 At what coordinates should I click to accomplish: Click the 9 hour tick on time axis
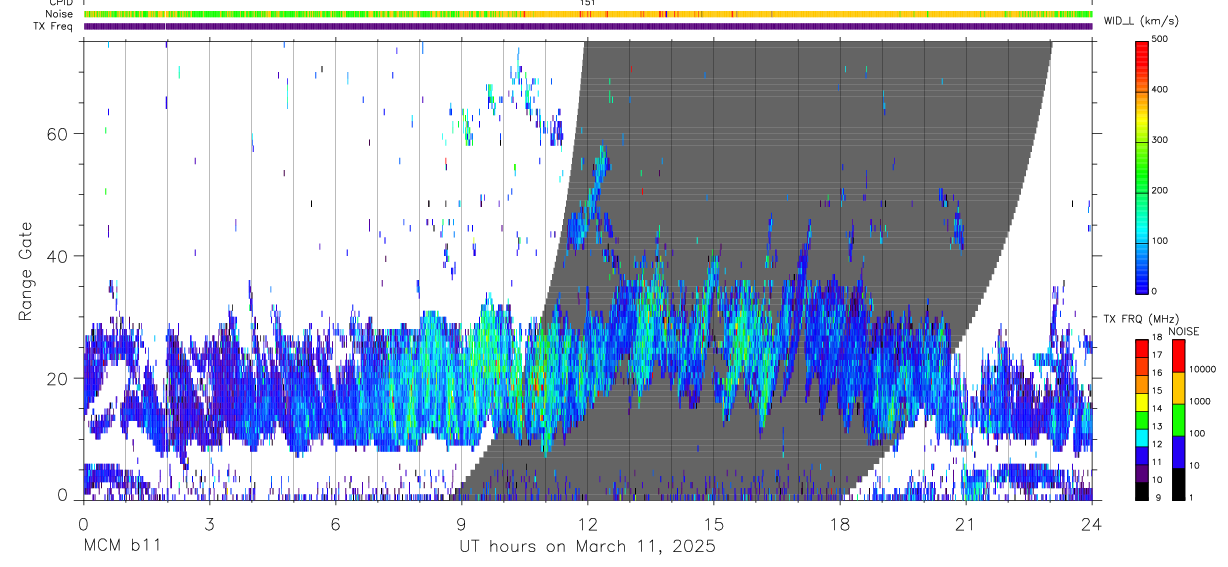tap(461, 523)
